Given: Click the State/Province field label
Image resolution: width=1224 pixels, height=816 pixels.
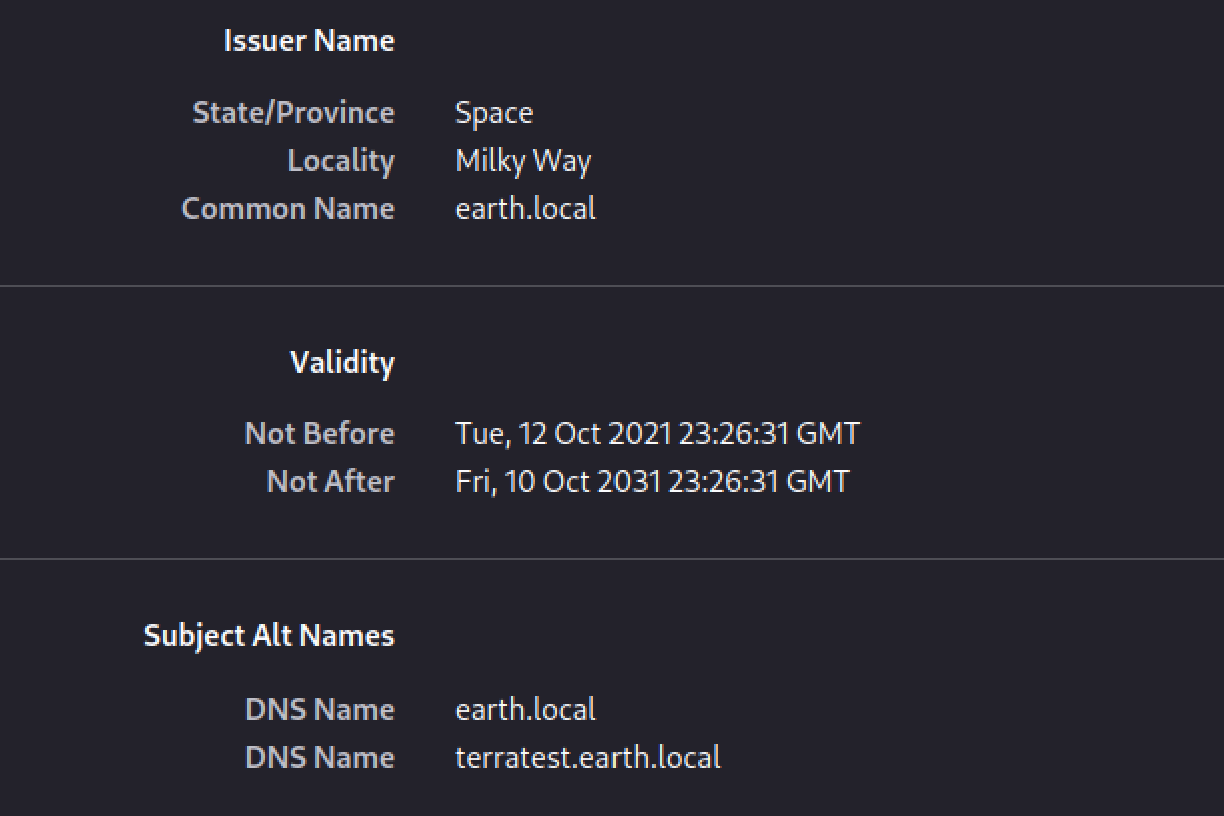Looking at the screenshot, I should click(x=293, y=112).
